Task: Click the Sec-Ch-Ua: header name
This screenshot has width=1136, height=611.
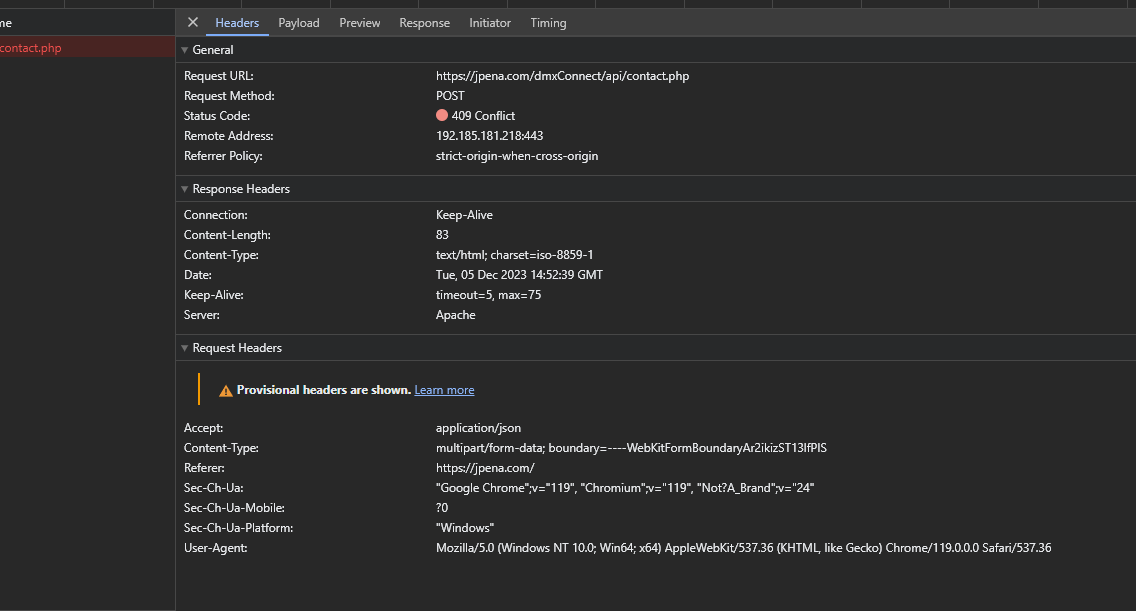Action: [213, 488]
